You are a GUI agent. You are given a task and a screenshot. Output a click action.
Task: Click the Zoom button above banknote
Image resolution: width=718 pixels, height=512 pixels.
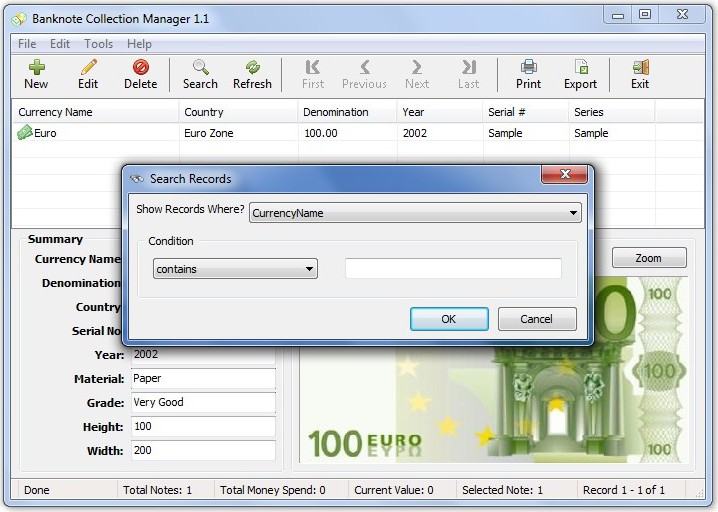(x=648, y=258)
